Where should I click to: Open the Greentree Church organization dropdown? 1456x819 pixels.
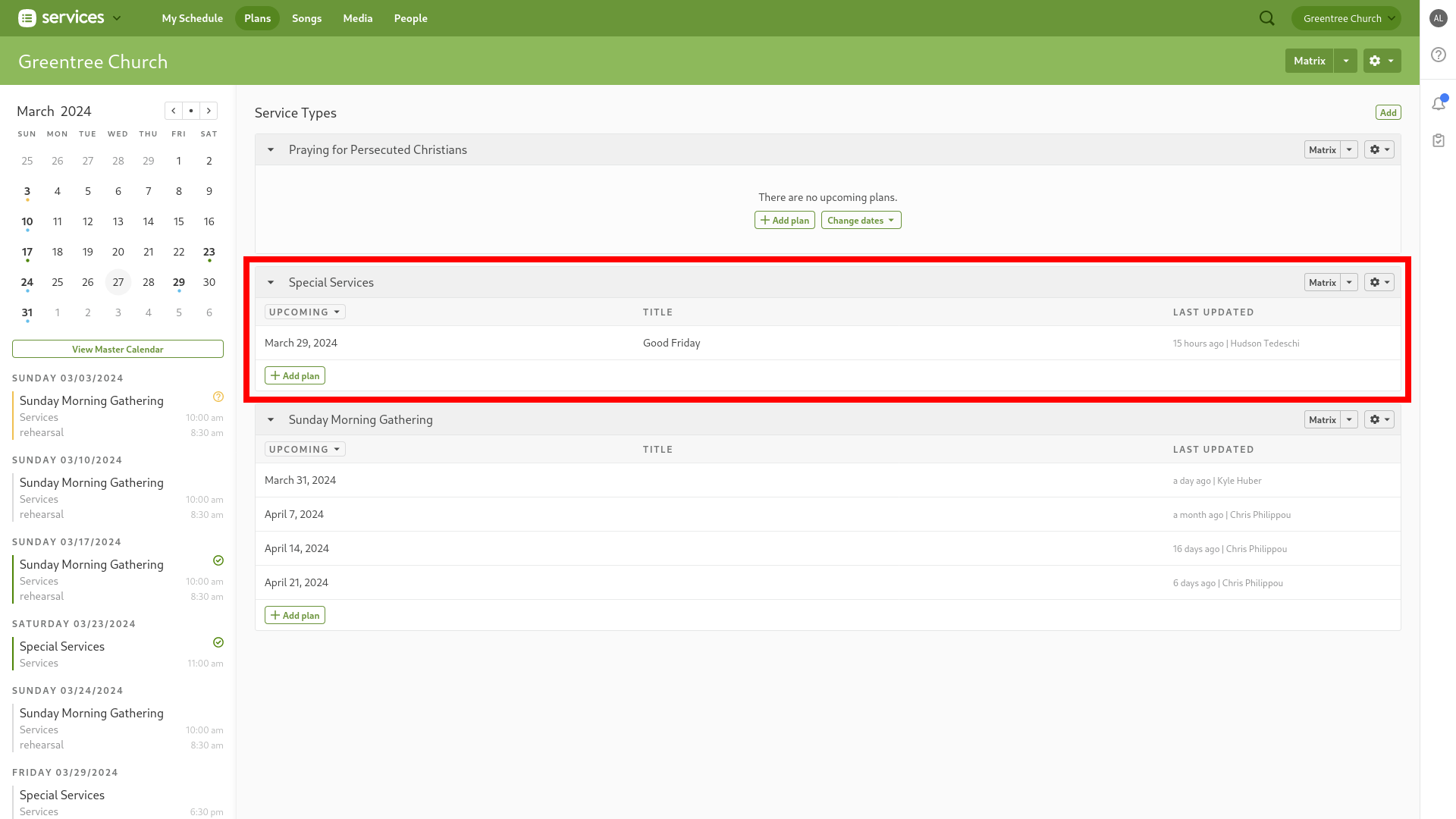1346,18
